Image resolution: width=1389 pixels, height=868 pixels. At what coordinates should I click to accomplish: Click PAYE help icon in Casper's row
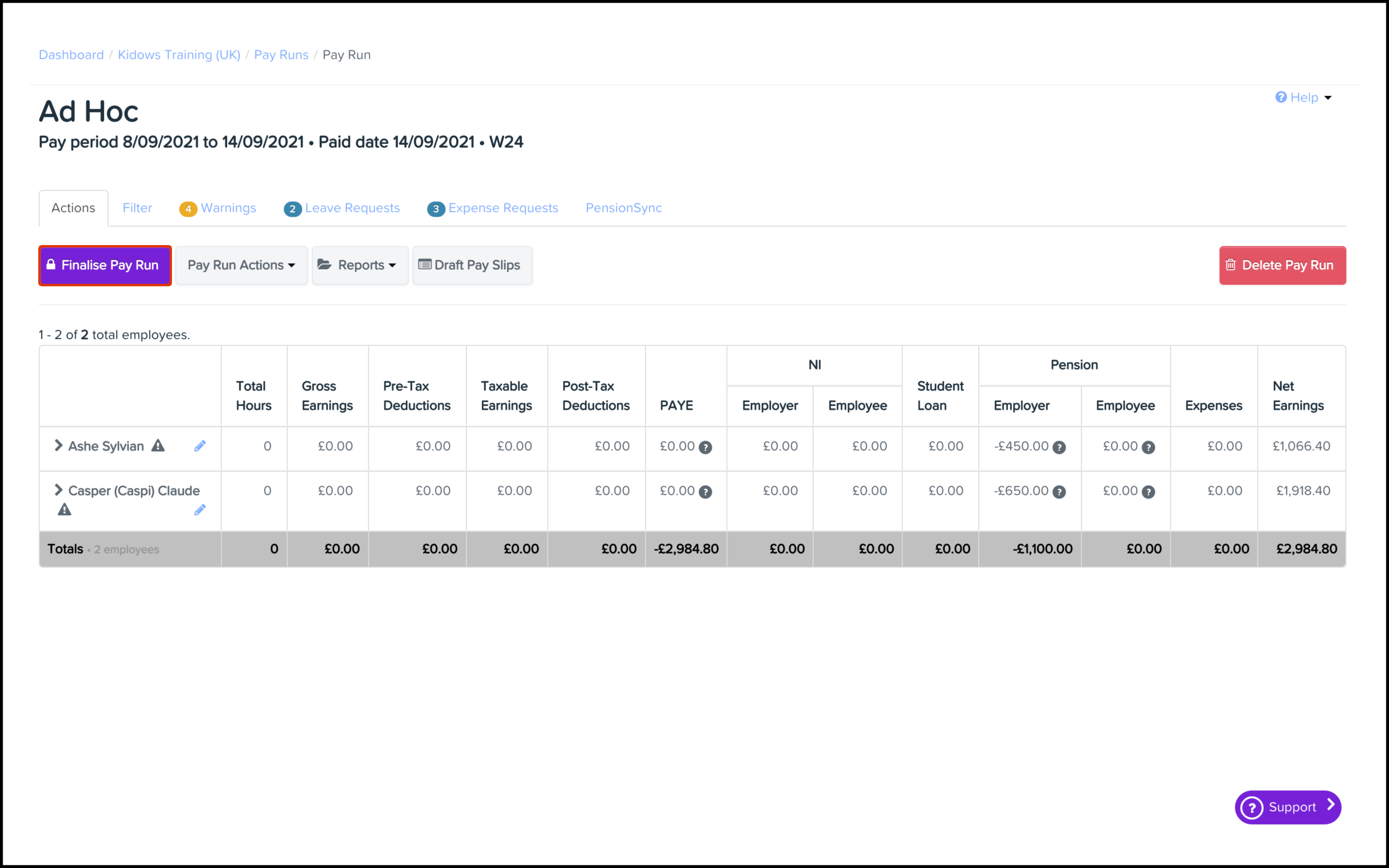tap(706, 492)
